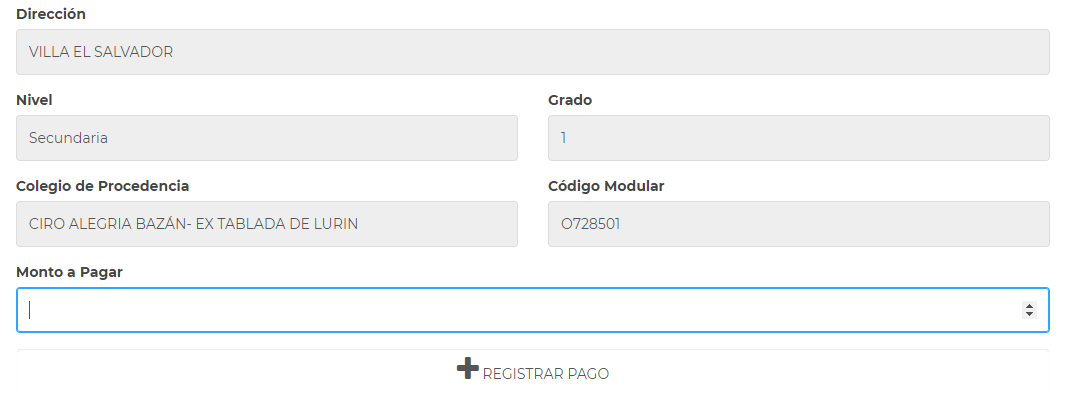Click the Dirección field box
Viewport: 1079px width, 414px height.
(532, 52)
